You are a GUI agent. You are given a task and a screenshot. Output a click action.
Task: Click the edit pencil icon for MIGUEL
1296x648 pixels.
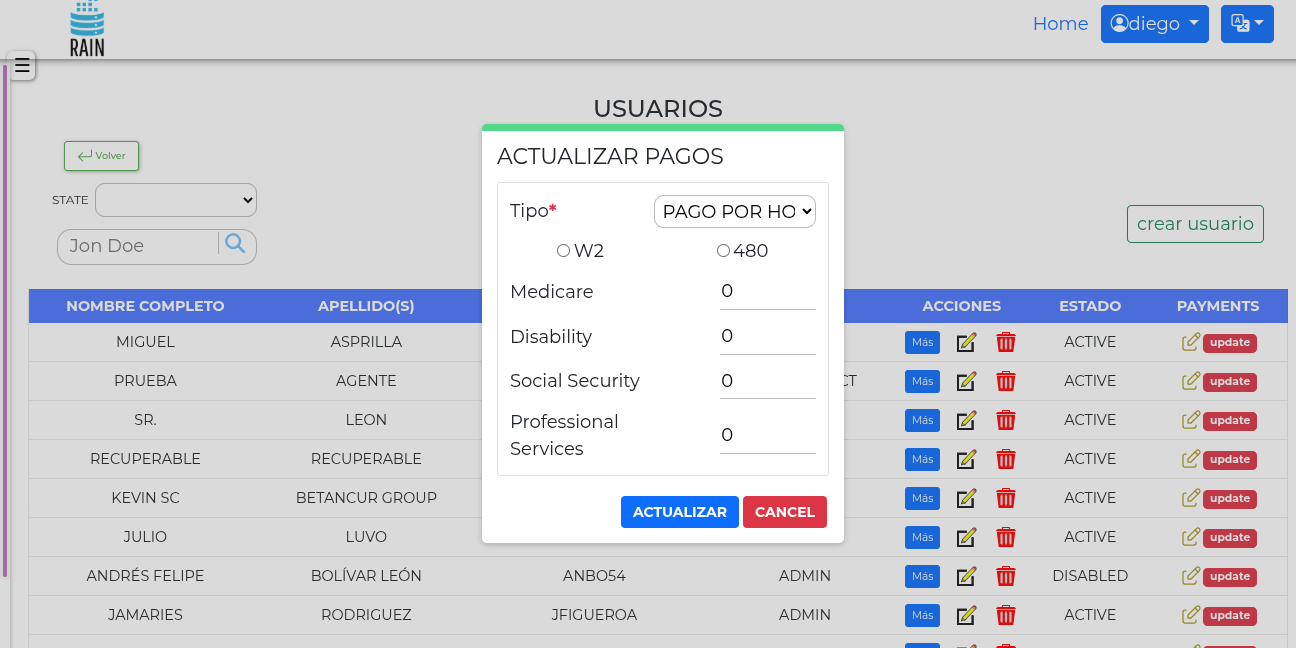coord(966,343)
